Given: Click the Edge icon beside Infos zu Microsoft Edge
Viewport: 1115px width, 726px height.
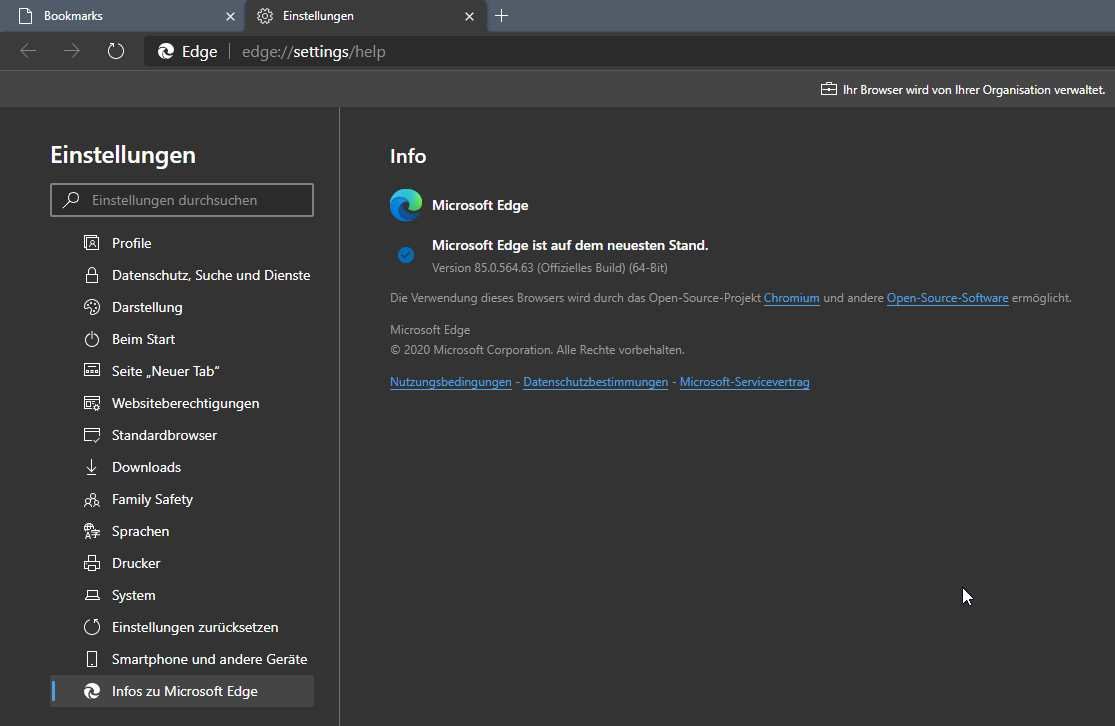Looking at the screenshot, I should click(x=92, y=691).
